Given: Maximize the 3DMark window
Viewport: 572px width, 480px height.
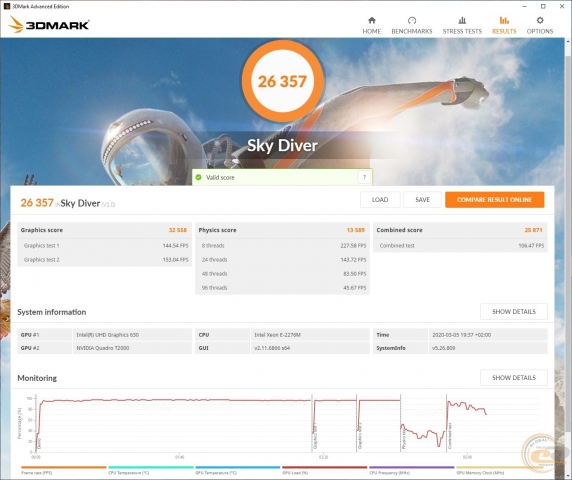Looking at the screenshot, I should (x=543, y=6).
